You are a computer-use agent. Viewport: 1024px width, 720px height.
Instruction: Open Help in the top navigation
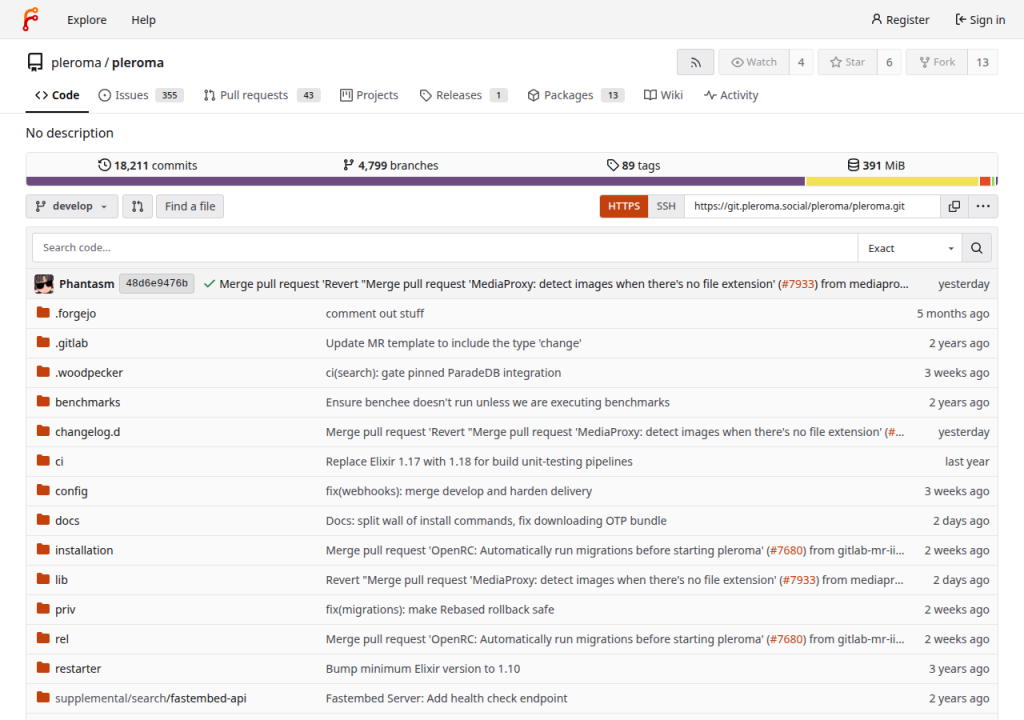[143, 20]
